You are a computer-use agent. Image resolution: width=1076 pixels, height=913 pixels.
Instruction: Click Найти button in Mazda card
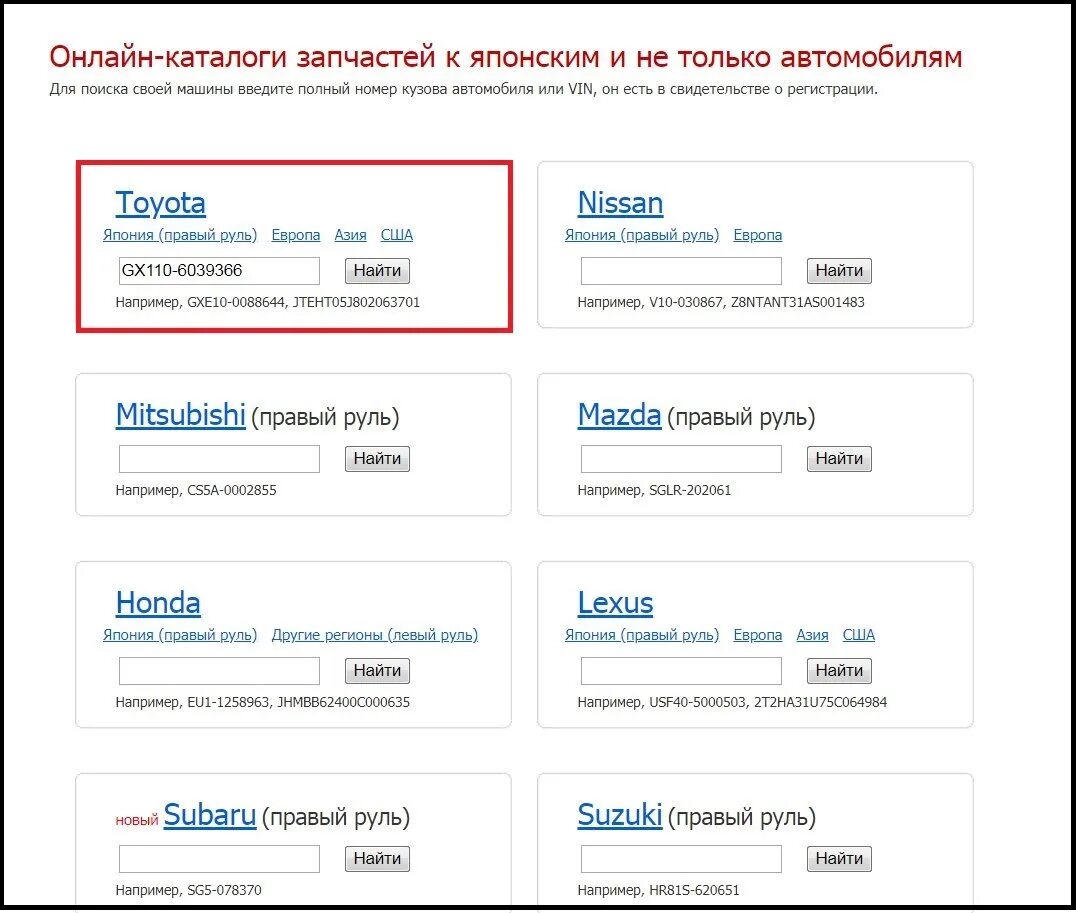(839, 459)
